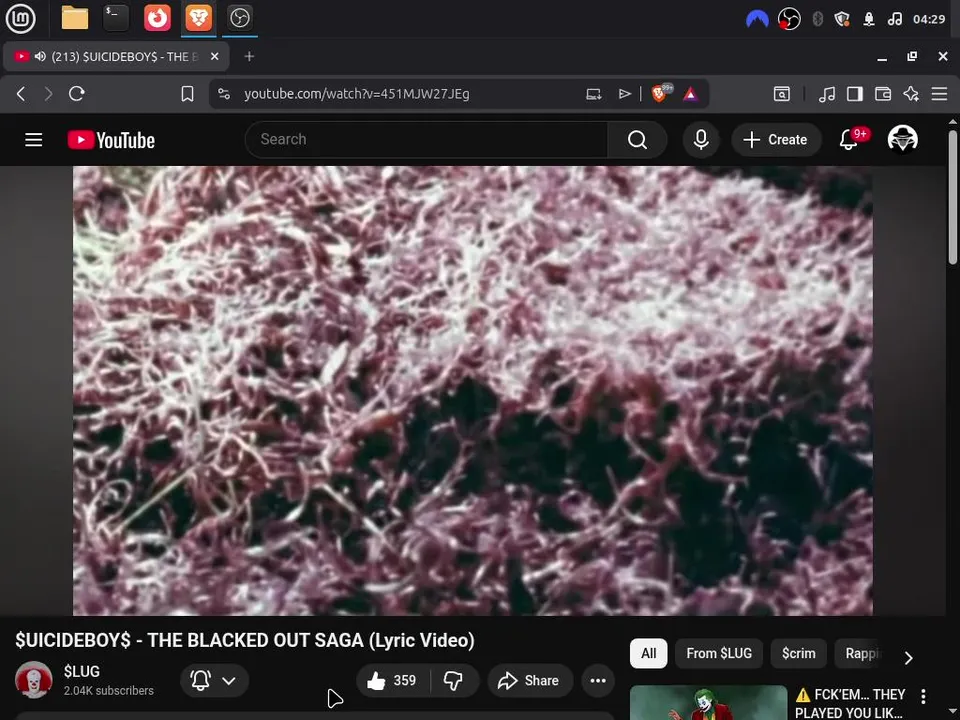Open more actions three-dot menu

598,680
